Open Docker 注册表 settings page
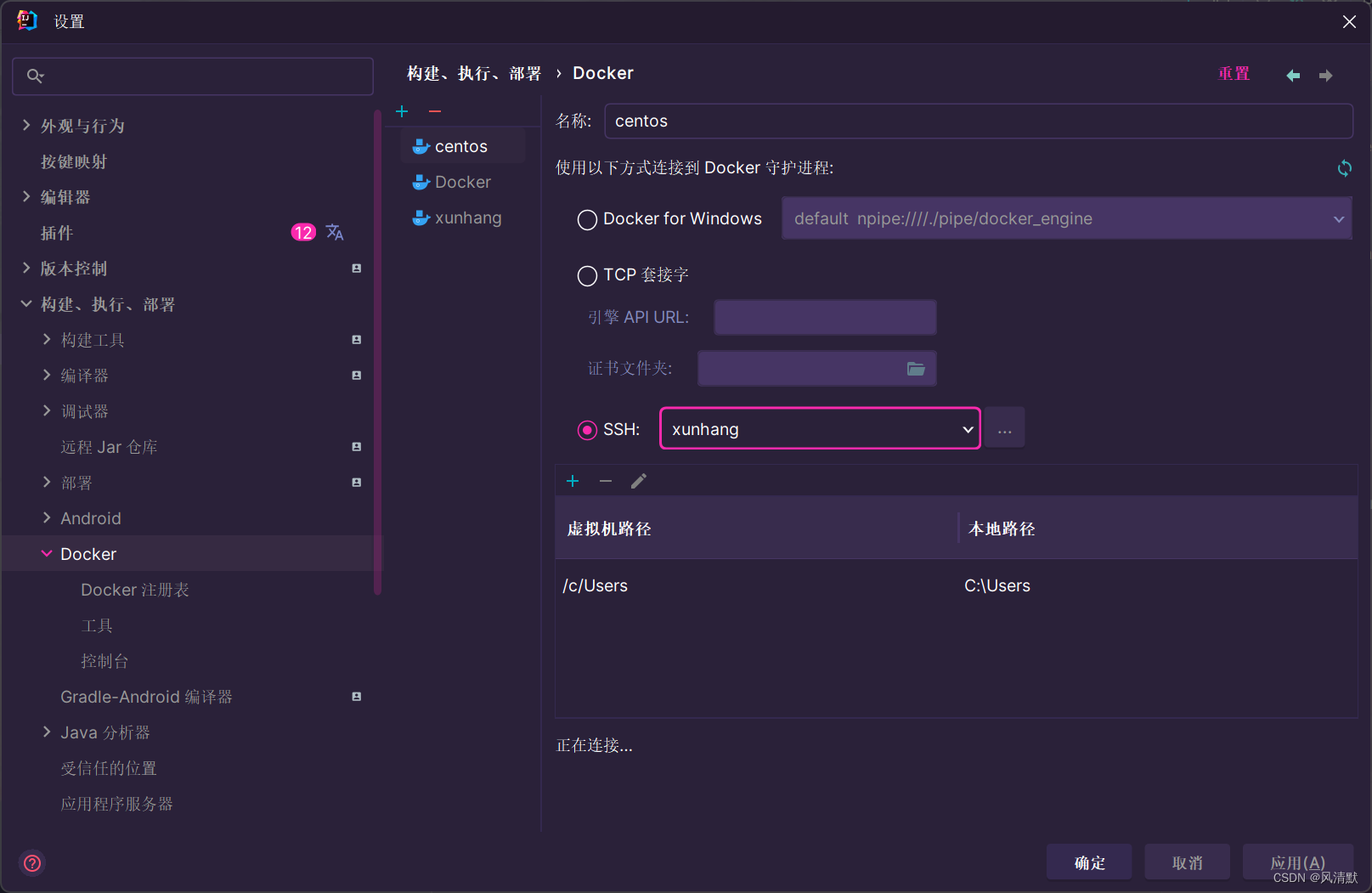This screenshot has width=1372, height=893. (134, 589)
